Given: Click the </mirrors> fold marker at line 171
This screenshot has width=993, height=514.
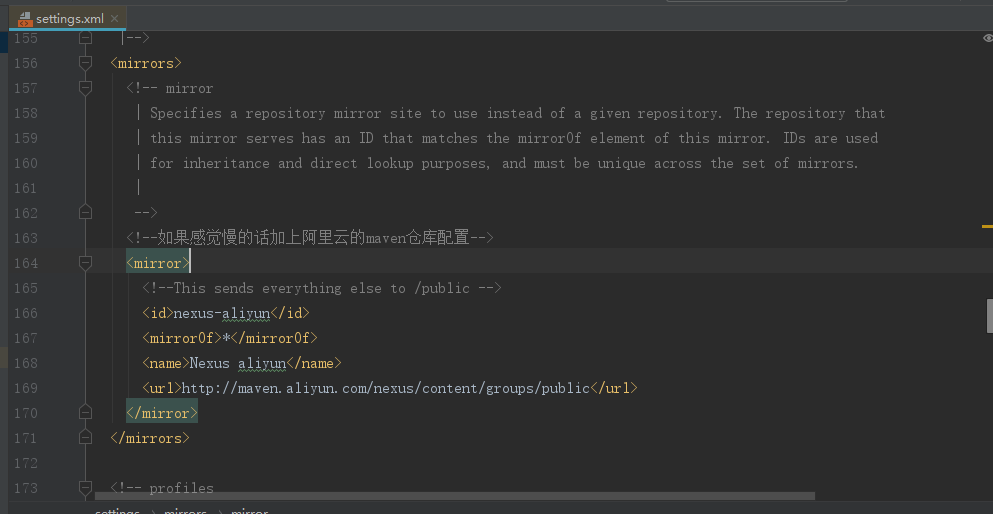Looking at the screenshot, I should (85, 437).
